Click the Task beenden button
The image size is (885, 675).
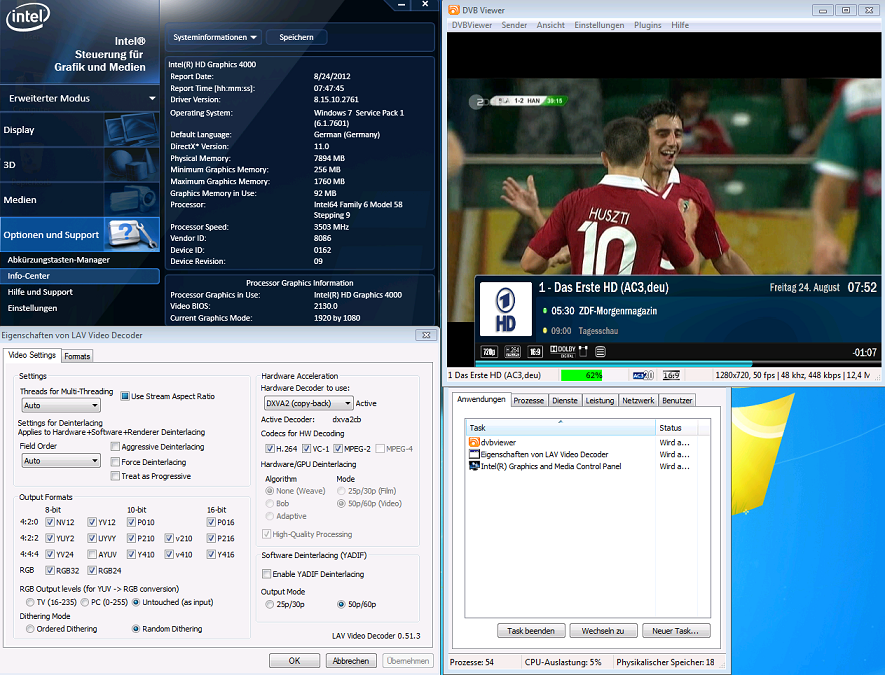coord(530,631)
